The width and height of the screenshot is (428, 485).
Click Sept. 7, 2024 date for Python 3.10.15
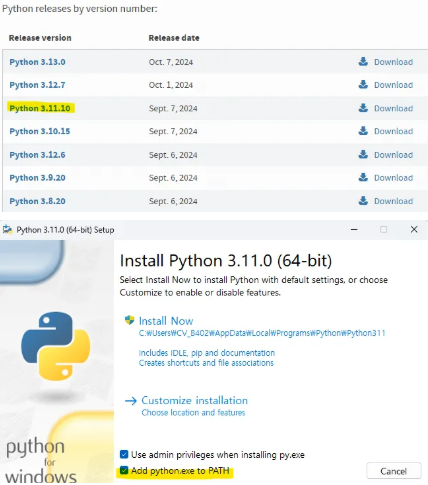(173, 131)
